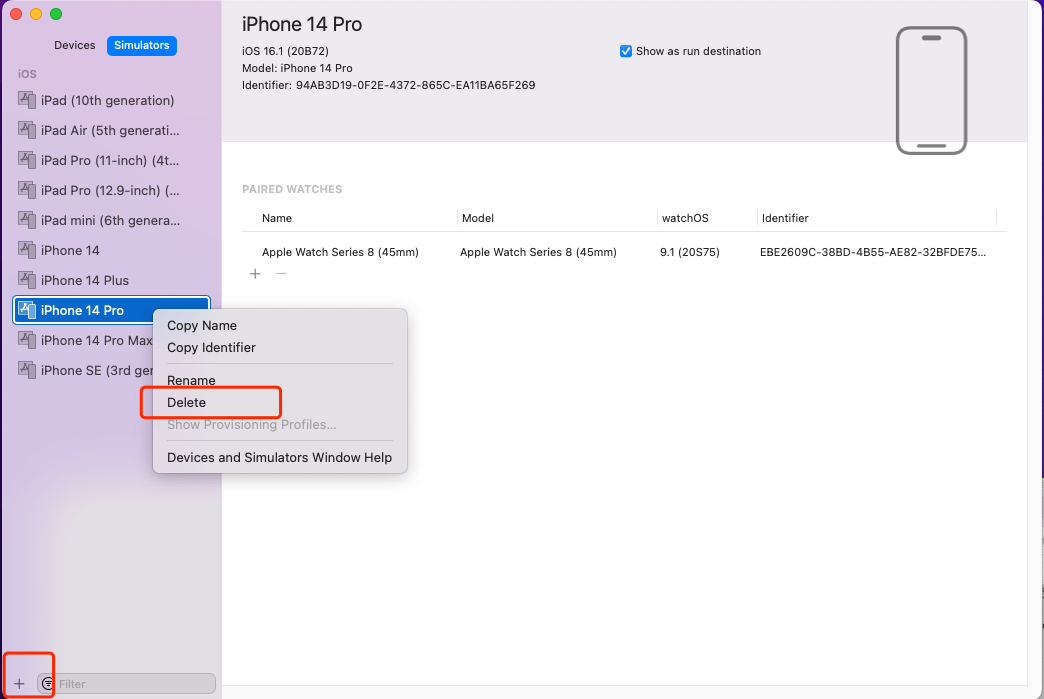Select iPad Pro (11-inch) in the sidebar
Screen dimensions: 1044x699
110,160
